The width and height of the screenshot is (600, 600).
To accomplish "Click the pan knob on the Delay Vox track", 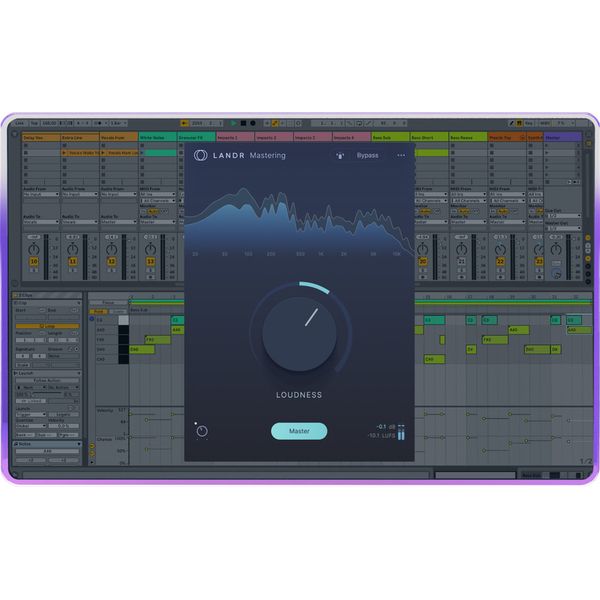I will point(34,249).
